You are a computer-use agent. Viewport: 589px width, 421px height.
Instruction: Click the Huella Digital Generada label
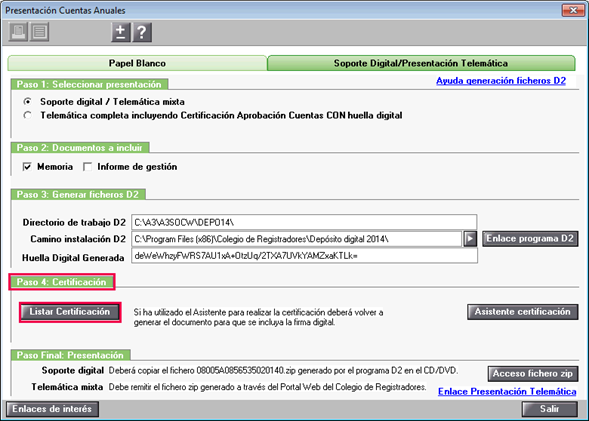coord(73,258)
